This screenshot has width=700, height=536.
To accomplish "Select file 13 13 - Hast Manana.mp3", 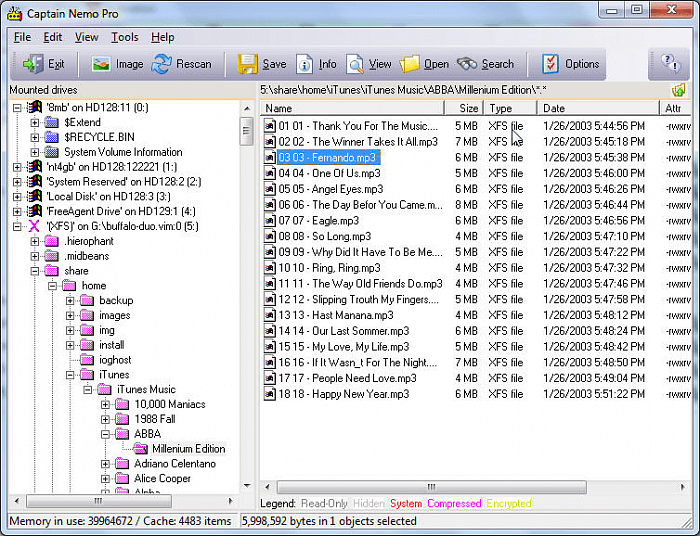I will pos(336,316).
